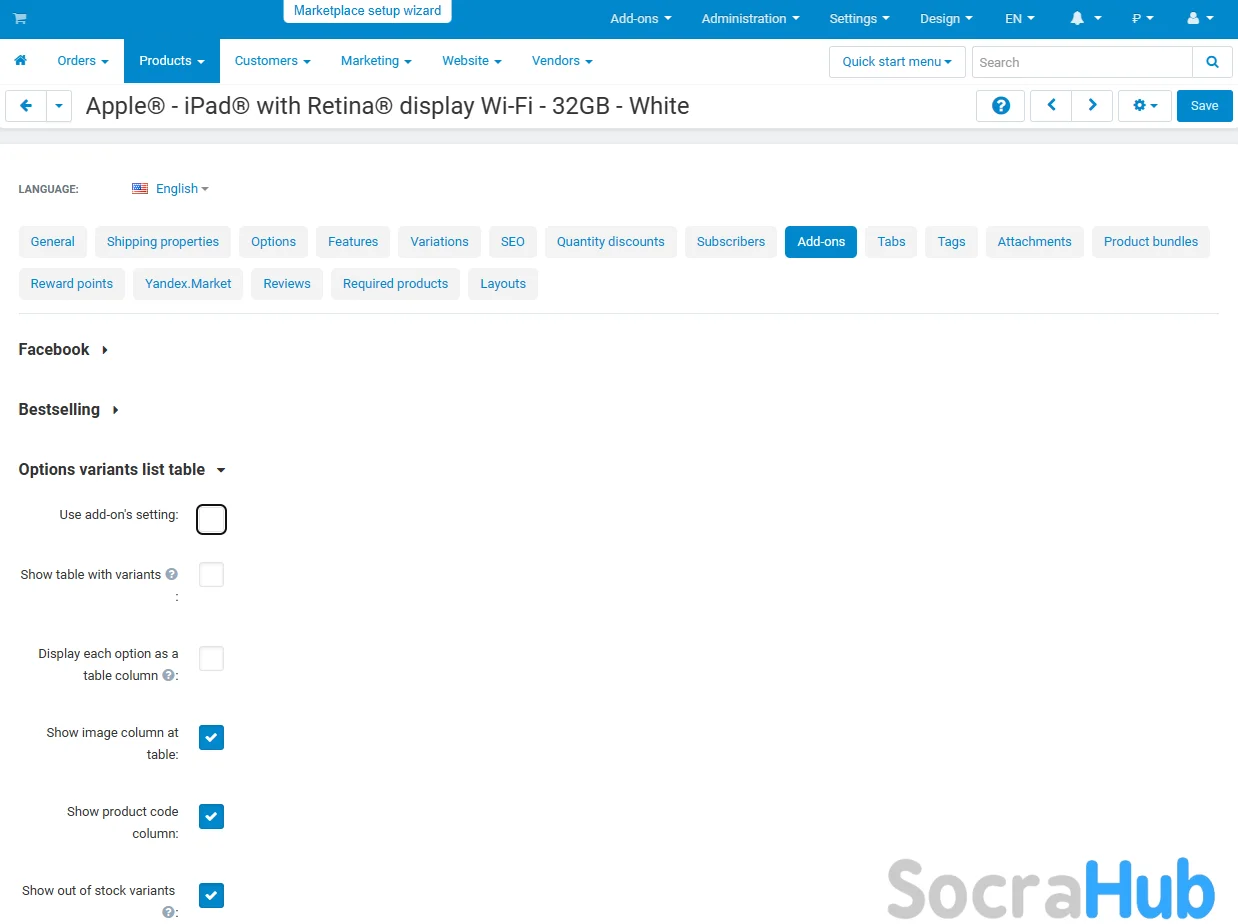Go to the next product arrow
1238x924 pixels.
click(x=1092, y=106)
